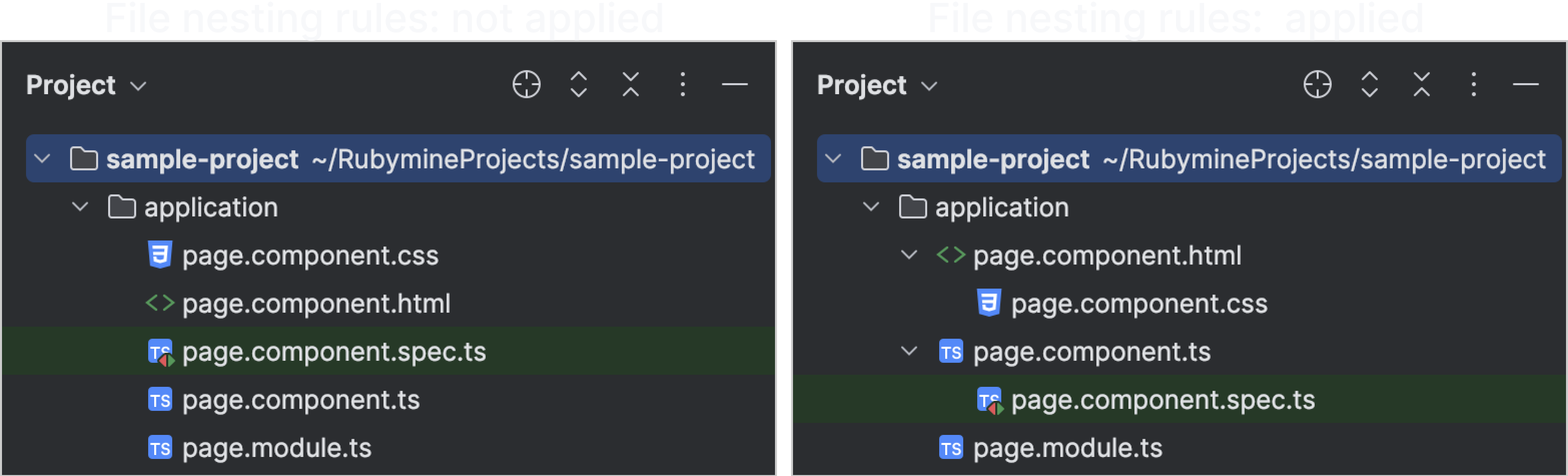Viewport: 1568px width, 476px height.
Task: Hide the right Project tool window
Action: [x=1525, y=85]
